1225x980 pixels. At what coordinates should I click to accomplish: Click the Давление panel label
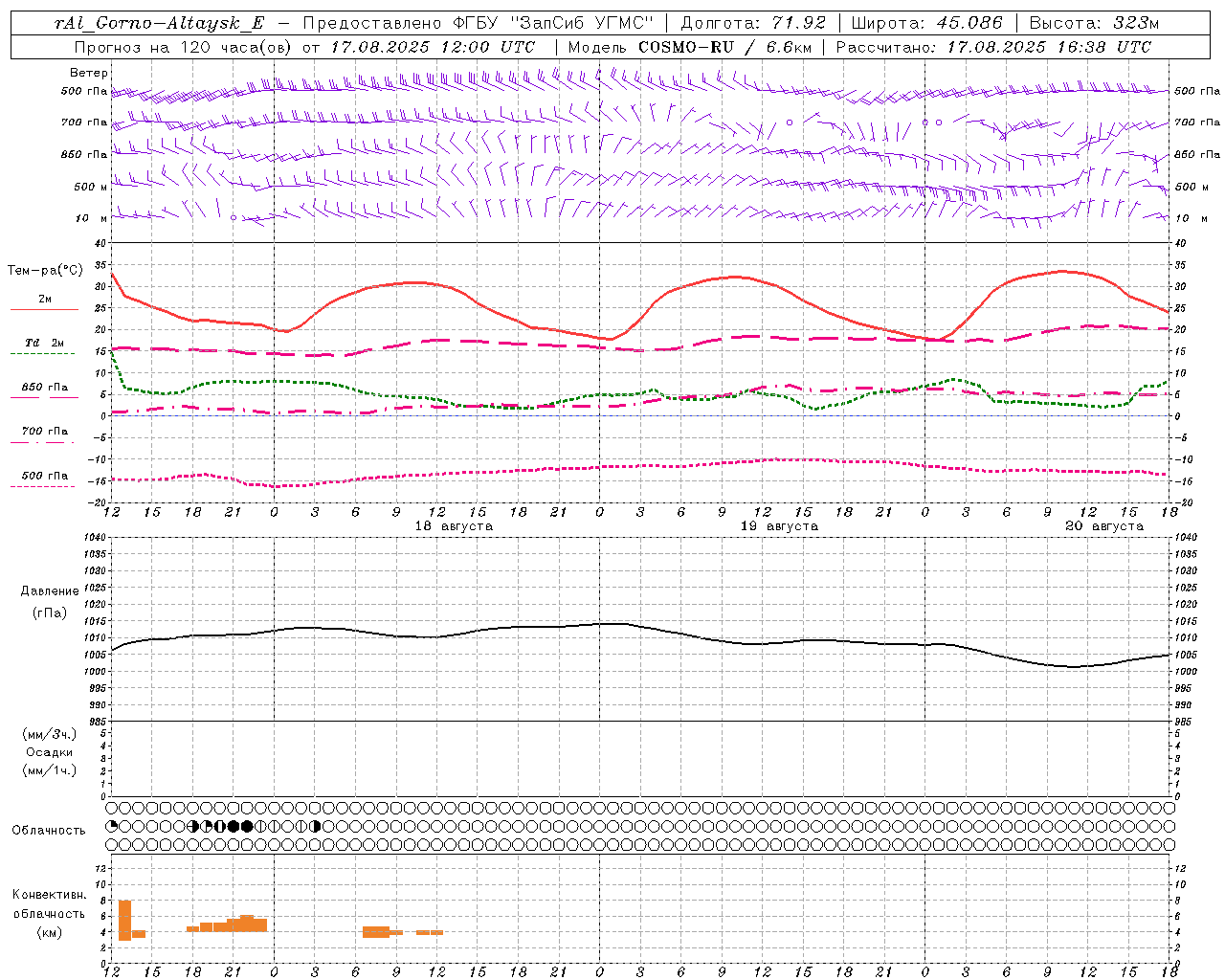[x=50, y=591]
